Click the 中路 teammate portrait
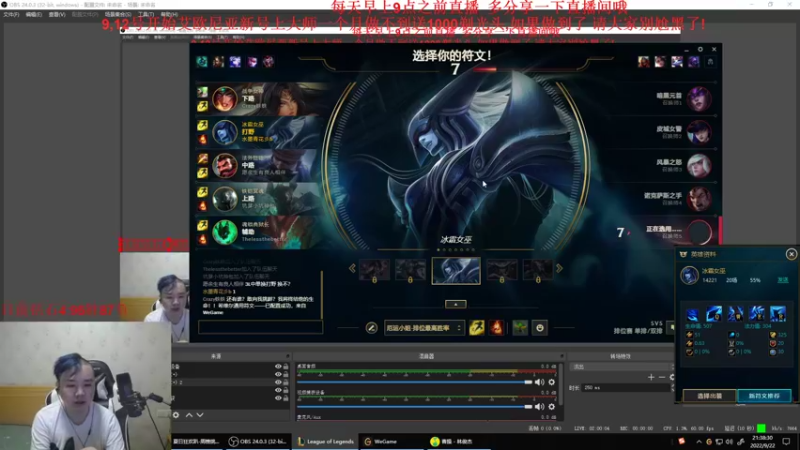 coord(224,165)
